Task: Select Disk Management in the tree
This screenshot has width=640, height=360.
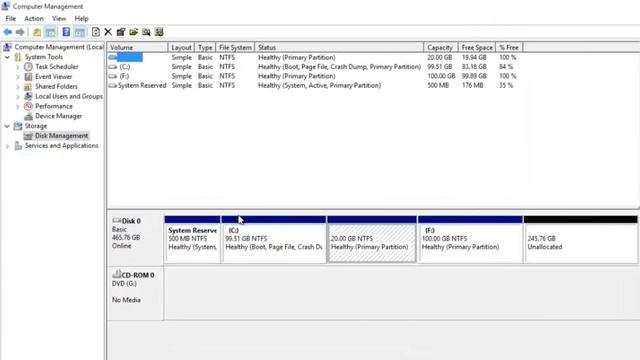Action: tap(61, 136)
